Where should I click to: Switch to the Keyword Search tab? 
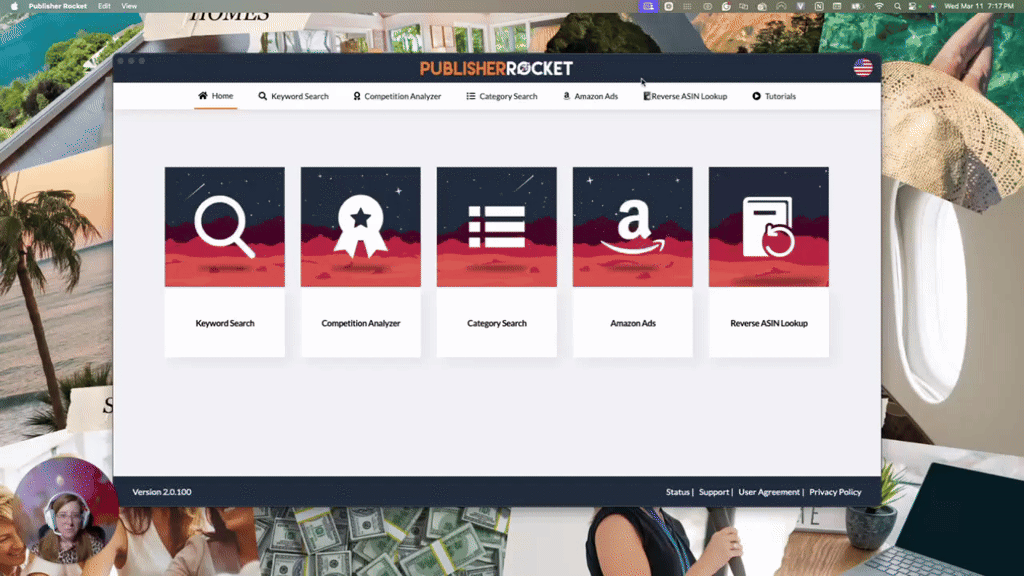pyautogui.click(x=293, y=96)
